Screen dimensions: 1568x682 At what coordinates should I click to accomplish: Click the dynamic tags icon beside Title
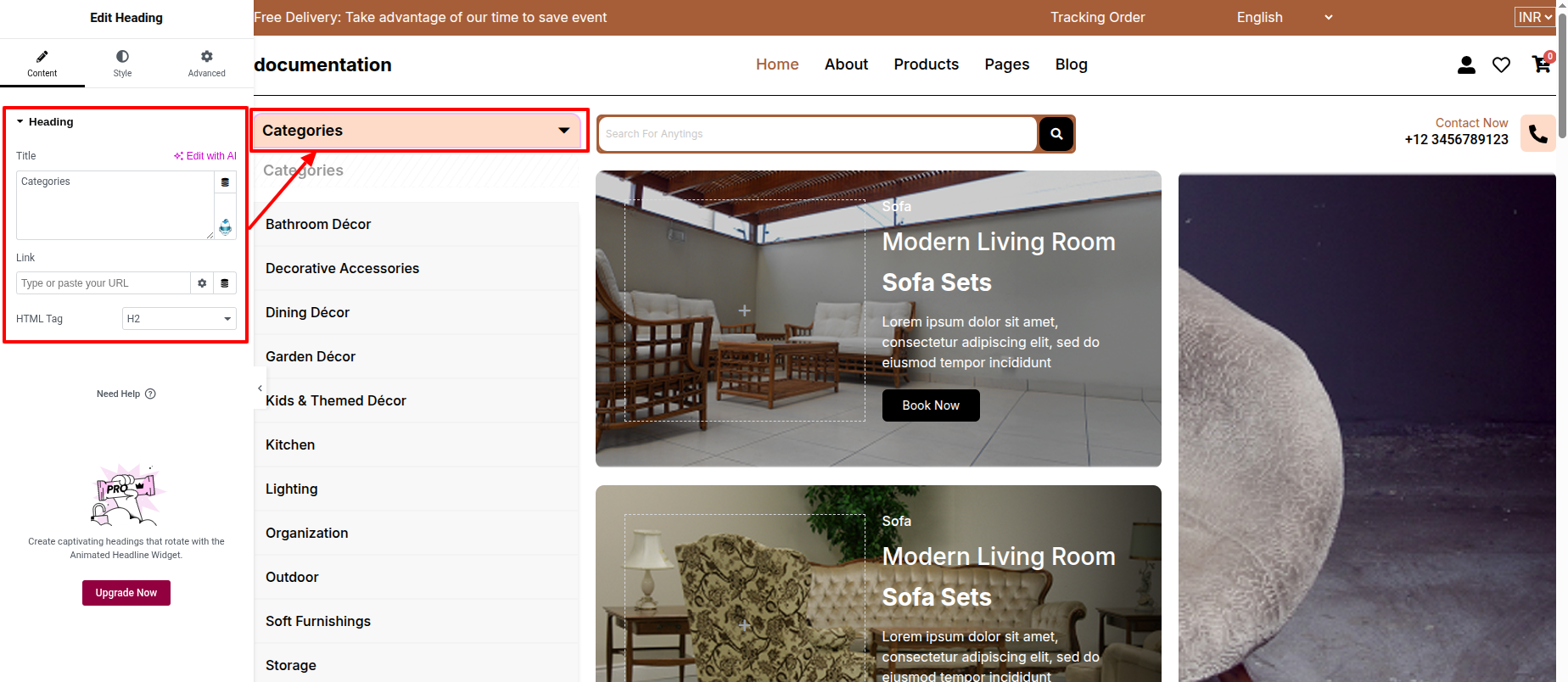(225, 182)
